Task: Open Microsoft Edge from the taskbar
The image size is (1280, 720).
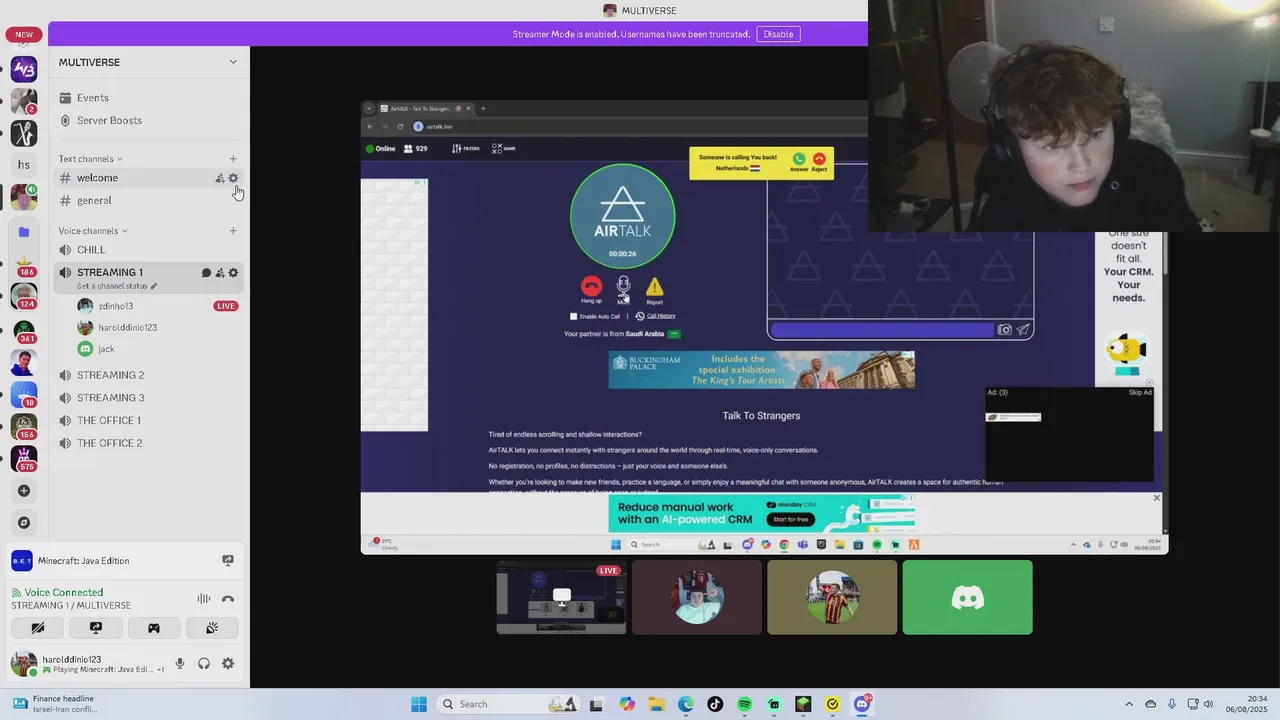Action: click(686, 704)
